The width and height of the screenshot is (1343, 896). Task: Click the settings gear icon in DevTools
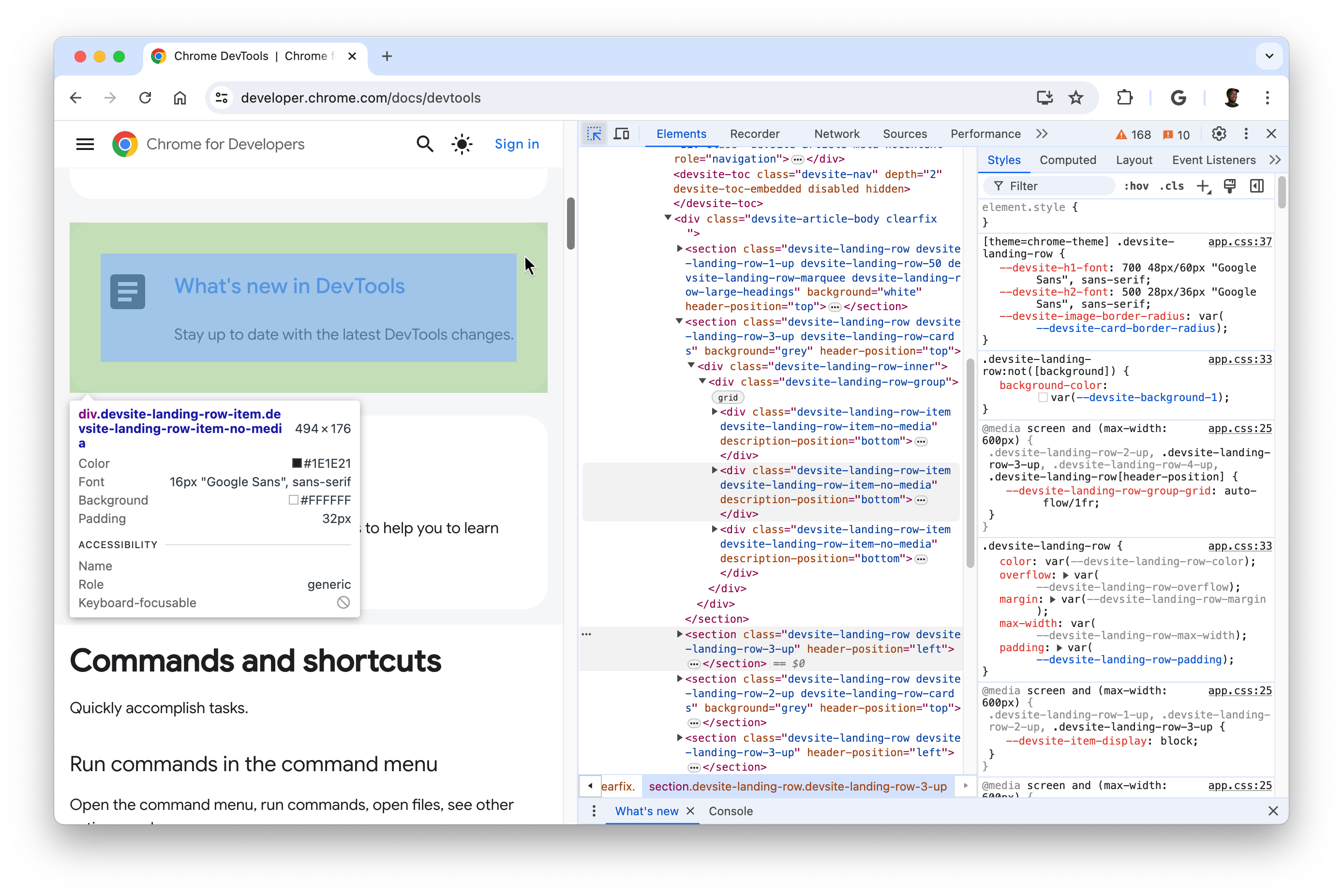tap(1219, 134)
